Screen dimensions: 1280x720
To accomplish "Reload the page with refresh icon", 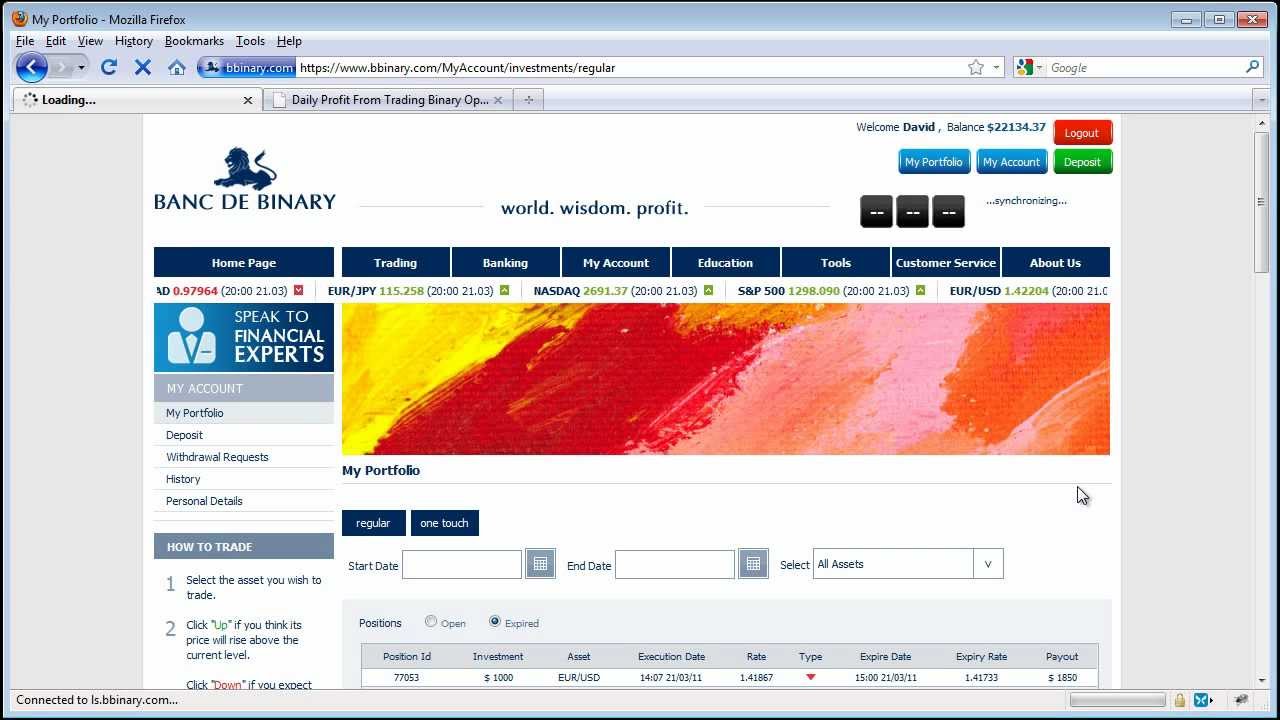I will click(x=109, y=68).
